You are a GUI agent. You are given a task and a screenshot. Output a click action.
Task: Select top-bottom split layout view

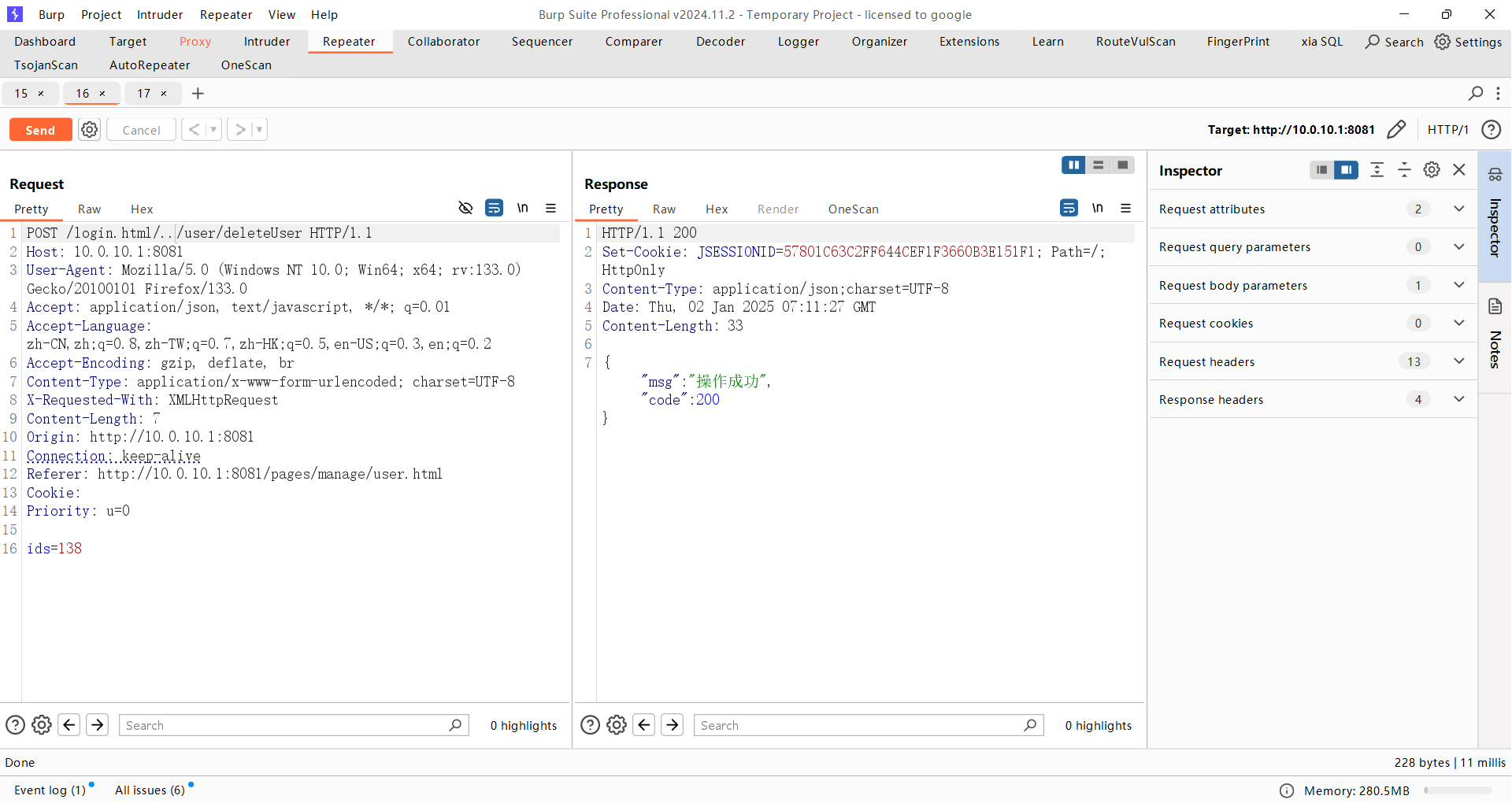pyautogui.click(x=1098, y=165)
